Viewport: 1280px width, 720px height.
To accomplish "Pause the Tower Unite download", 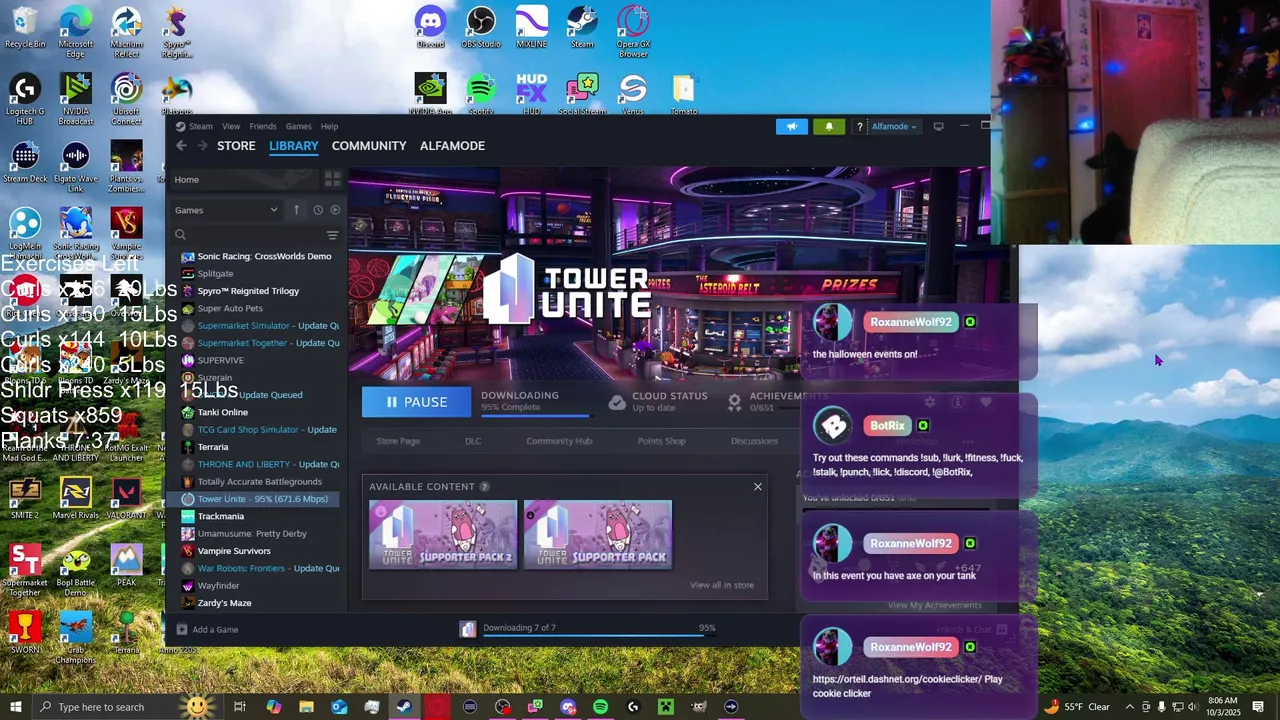I will pyautogui.click(x=416, y=402).
